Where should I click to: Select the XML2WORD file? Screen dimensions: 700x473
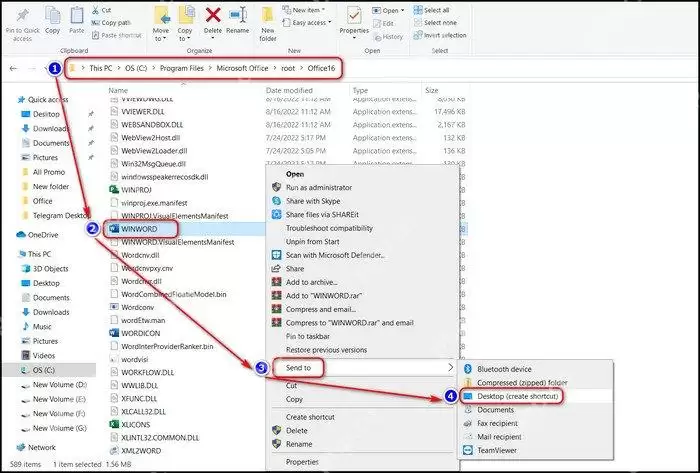click(135, 451)
